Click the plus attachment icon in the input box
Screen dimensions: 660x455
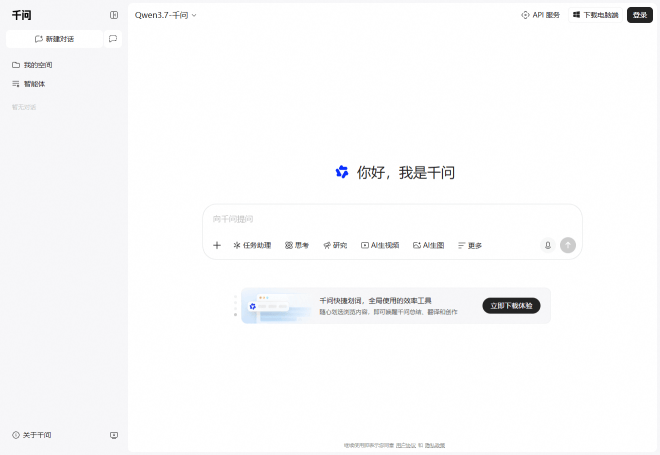pyautogui.click(x=217, y=245)
